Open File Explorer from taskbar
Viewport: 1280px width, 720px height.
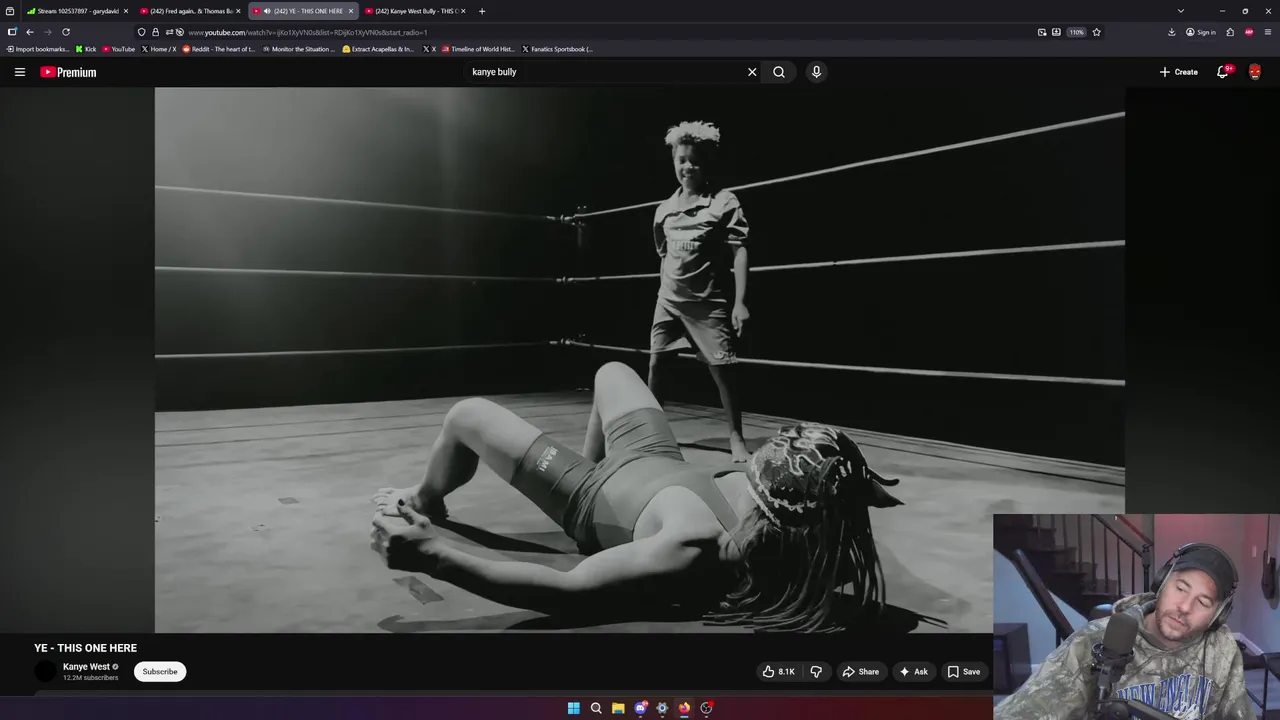[618, 708]
